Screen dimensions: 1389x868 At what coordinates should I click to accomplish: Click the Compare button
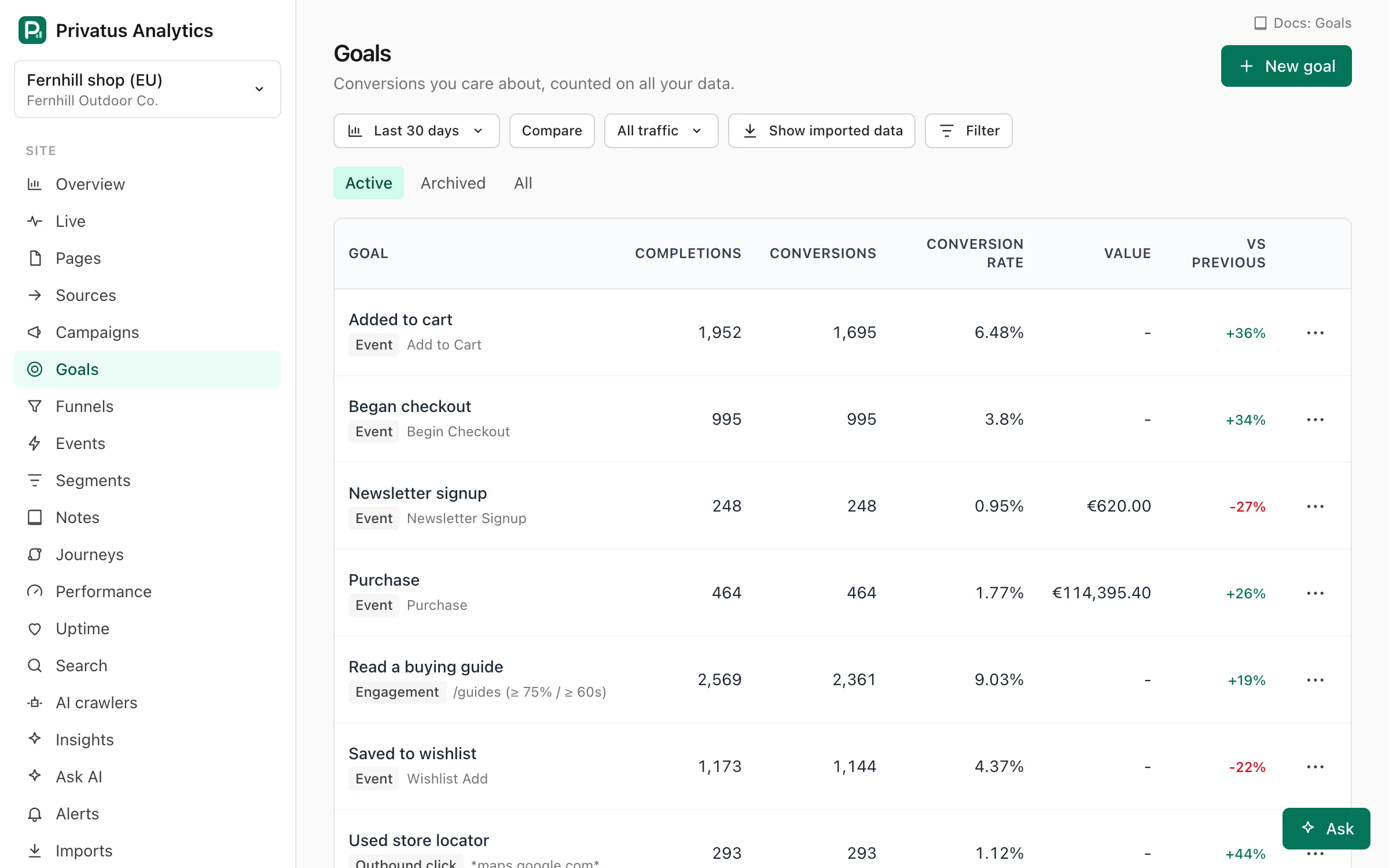552,131
